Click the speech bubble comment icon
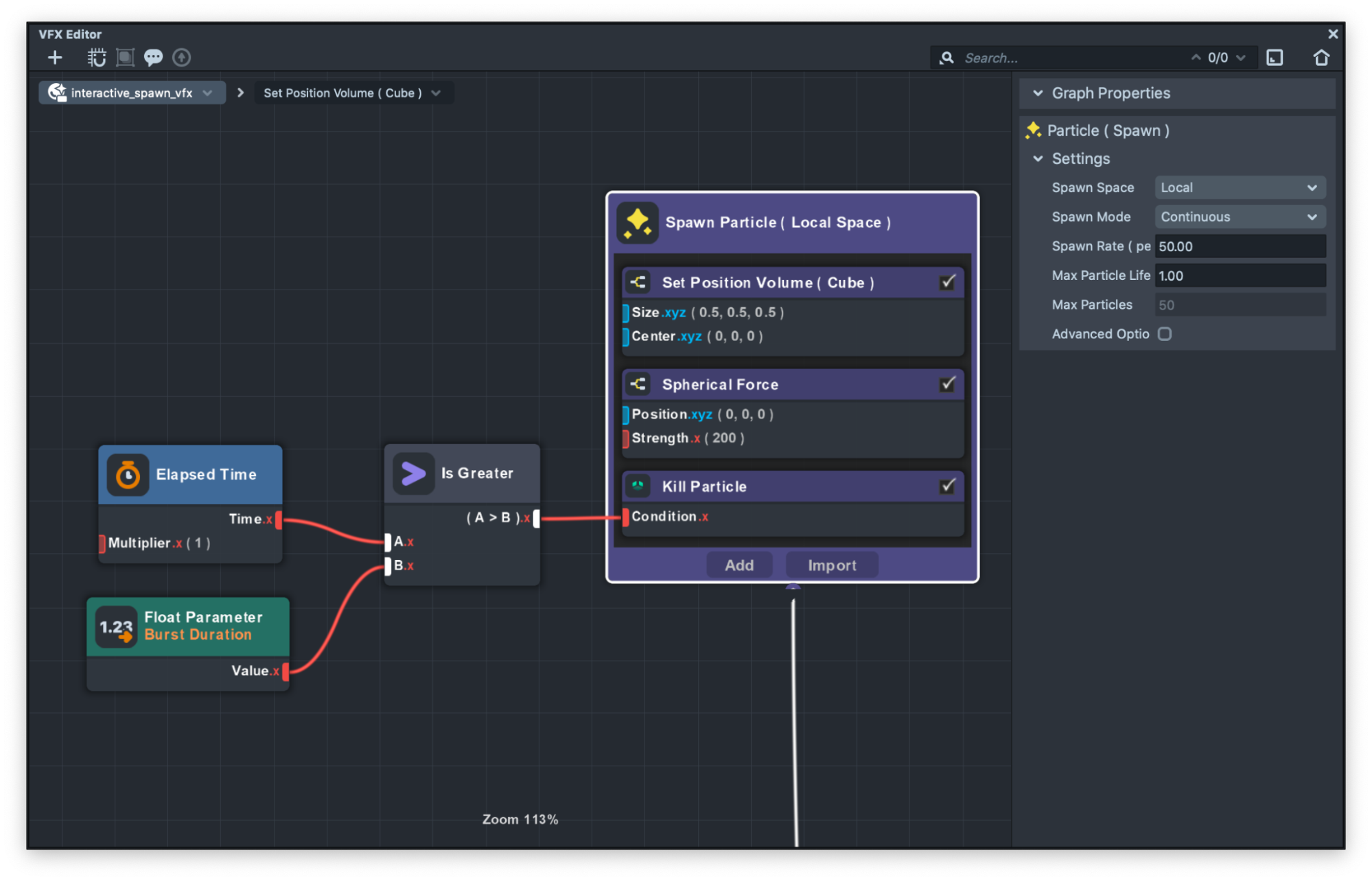The width and height of the screenshot is (1372, 881). [153, 58]
